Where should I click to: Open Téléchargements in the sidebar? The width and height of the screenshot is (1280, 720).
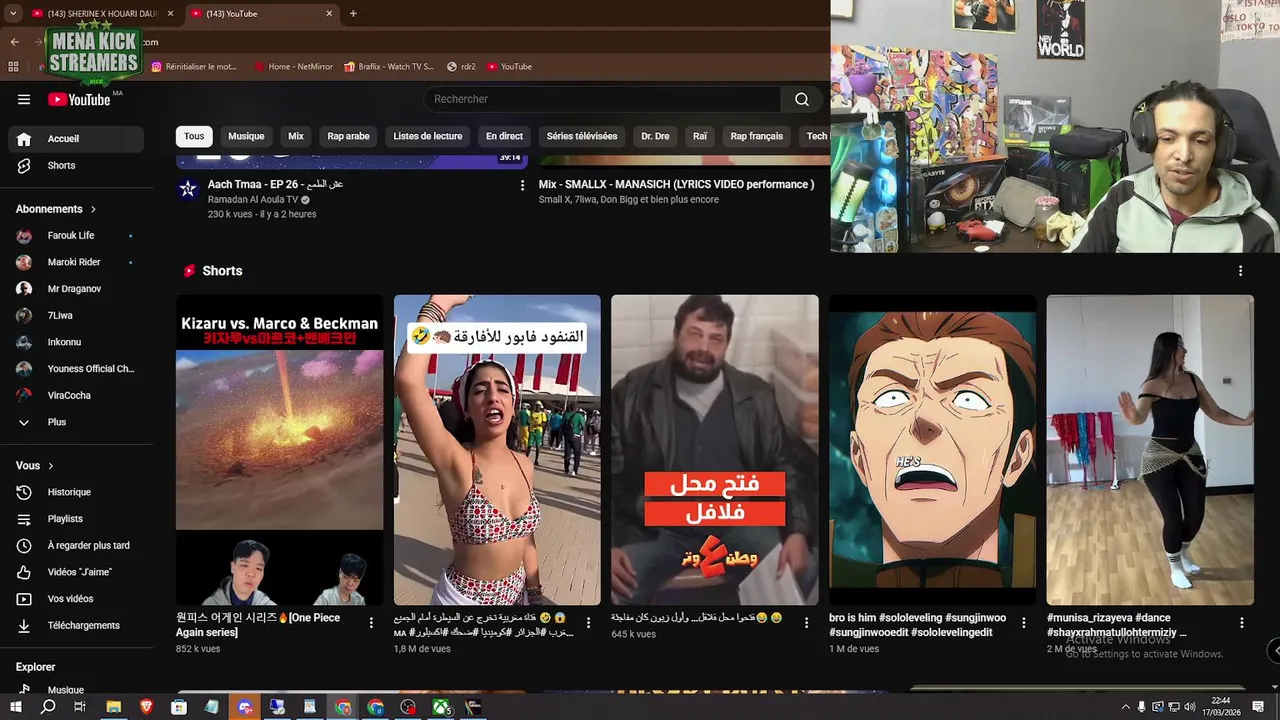pyautogui.click(x=76, y=626)
